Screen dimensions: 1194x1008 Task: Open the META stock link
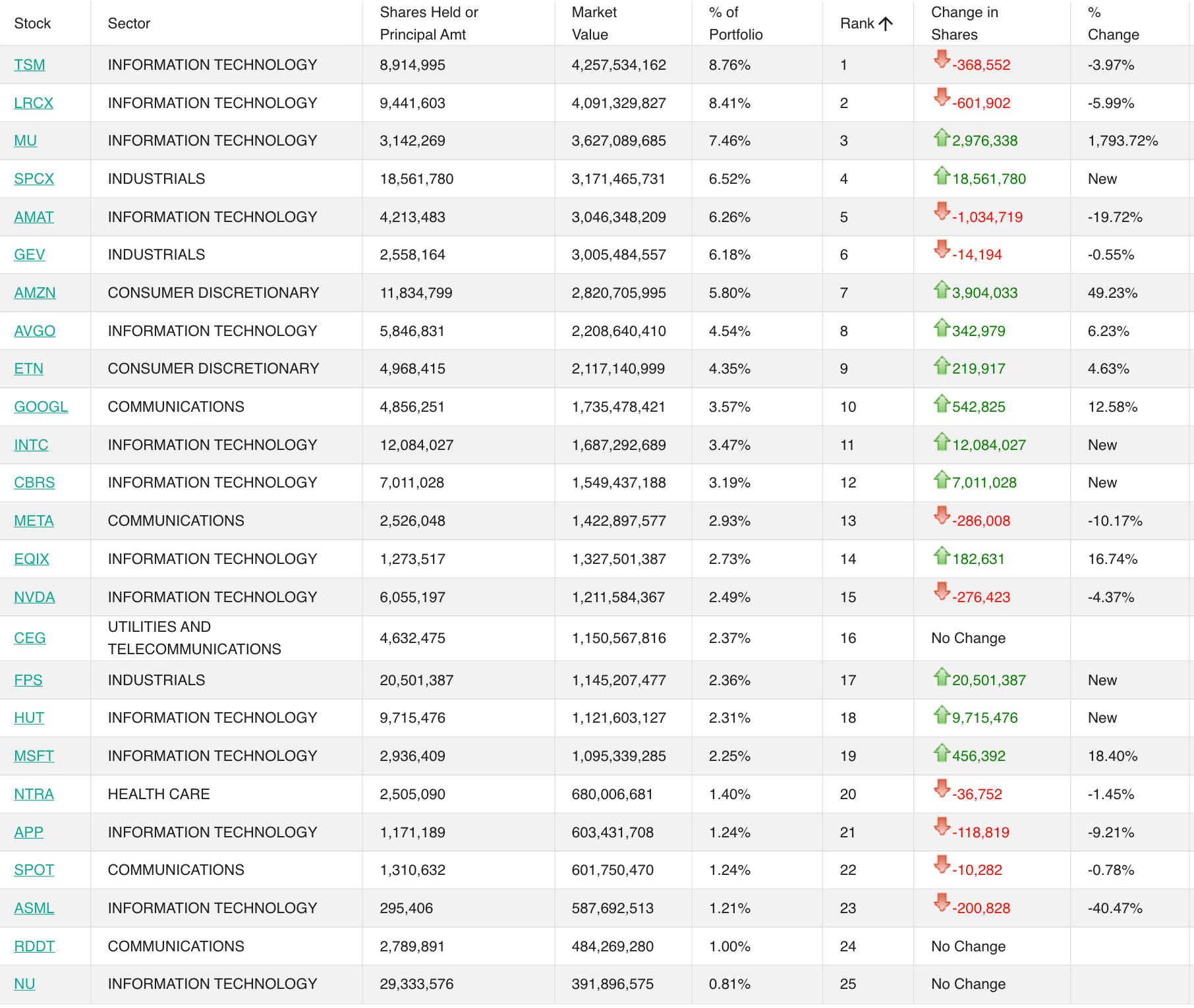pos(34,521)
